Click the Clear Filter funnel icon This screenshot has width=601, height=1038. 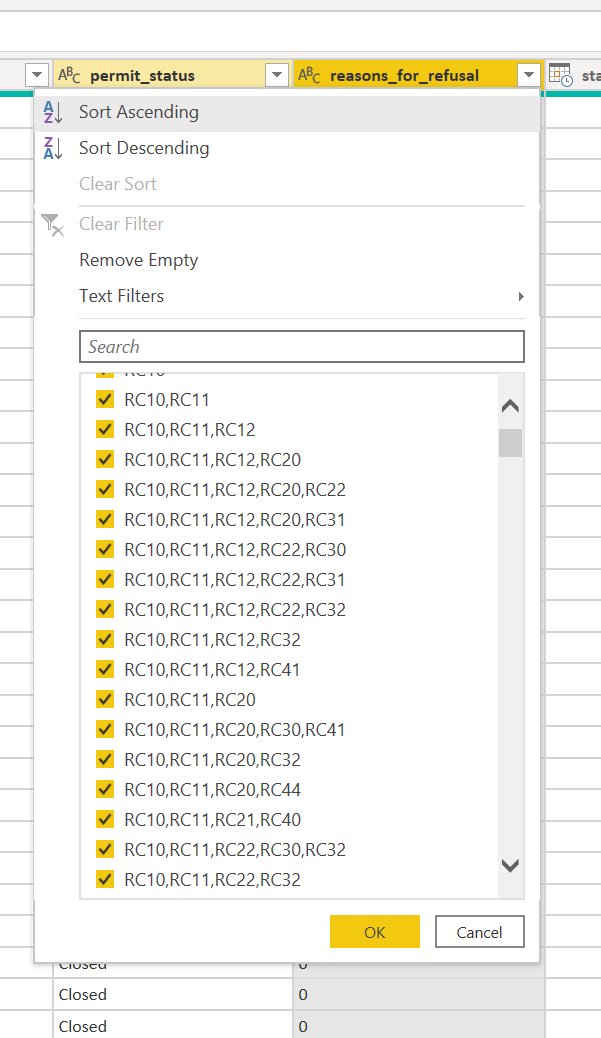click(52, 224)
